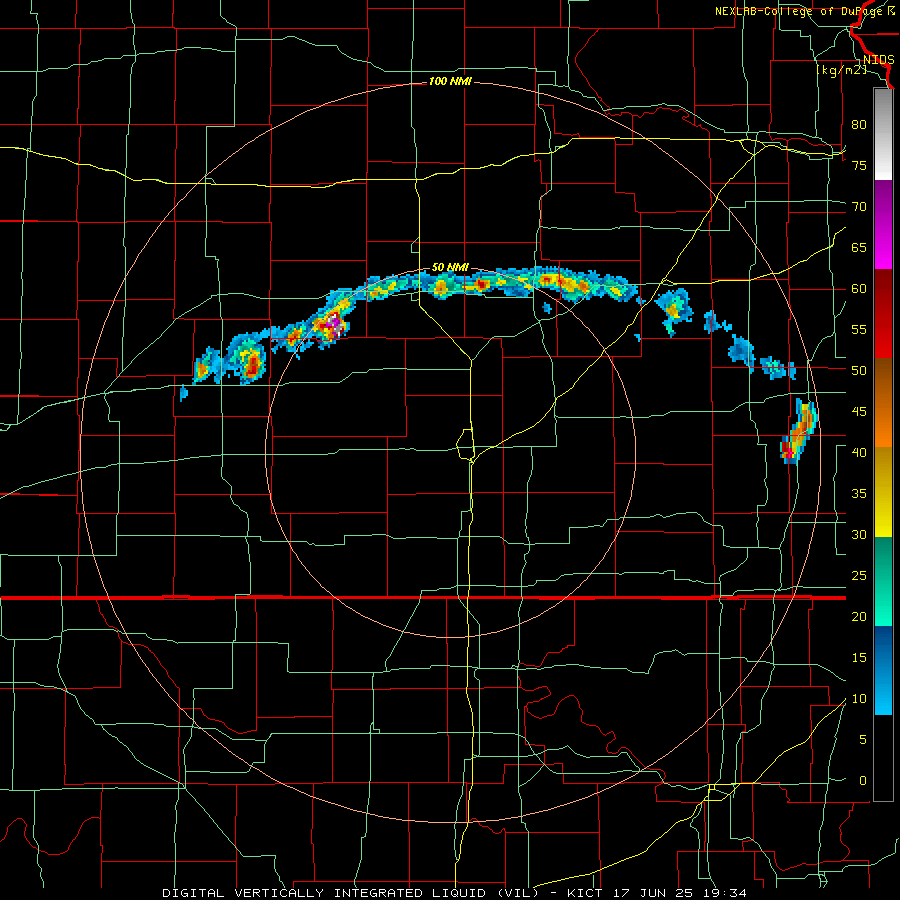The image size is (900, 900).
Task: Click the magenta segment of the VIL legend
Action: tap(883, 224)
